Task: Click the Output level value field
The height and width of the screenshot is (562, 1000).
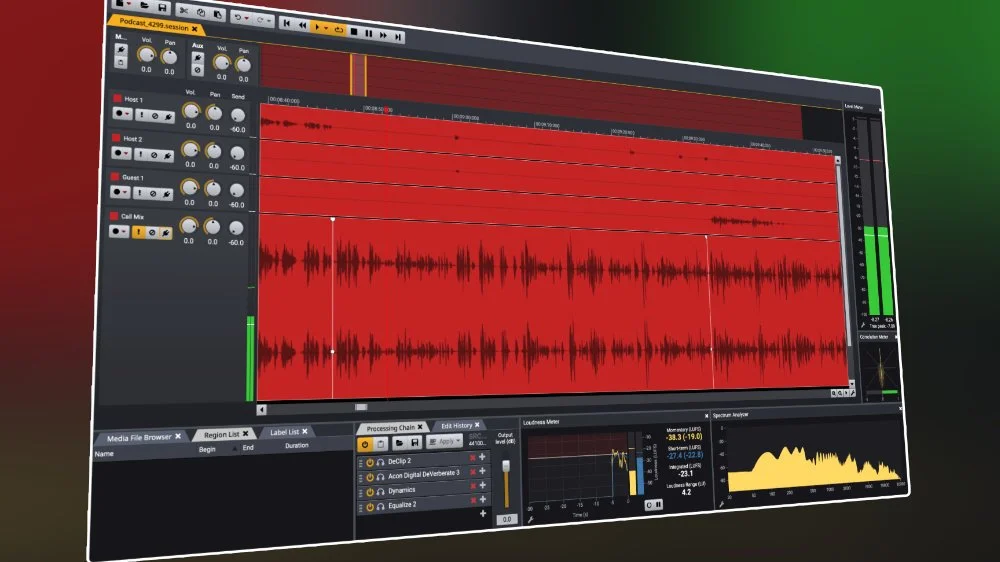Action: 506,519
